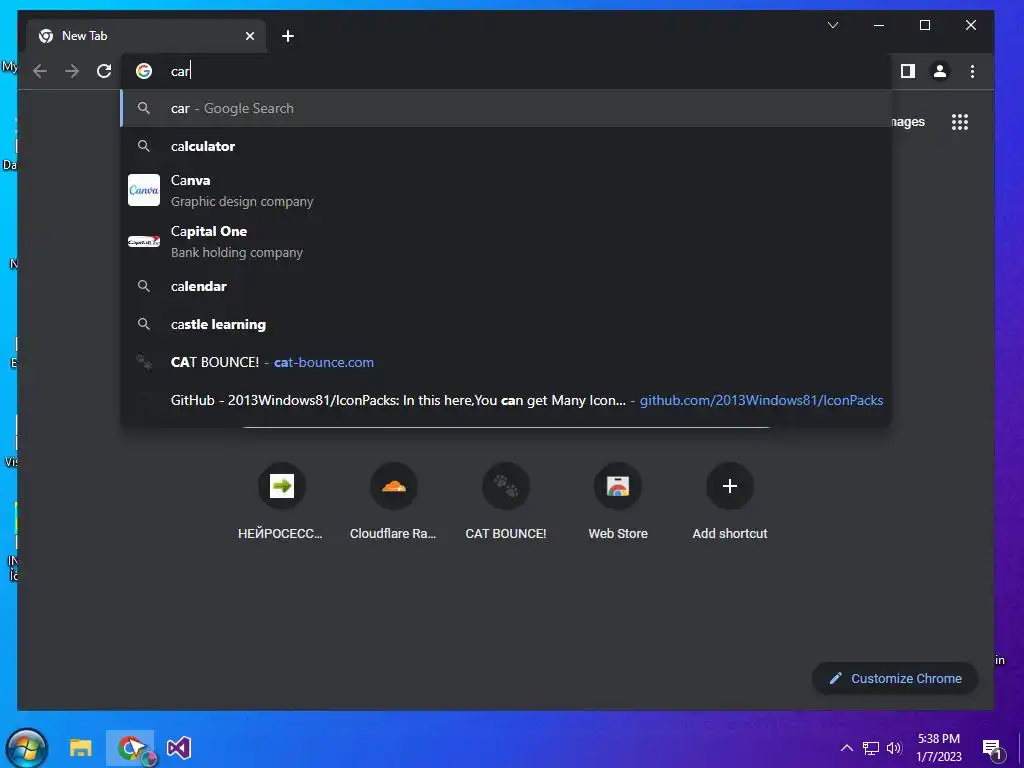This screenshot has width=1024, height=768.
Task: Select 'car - Google Search' suggestion
Action: (506, 108)
